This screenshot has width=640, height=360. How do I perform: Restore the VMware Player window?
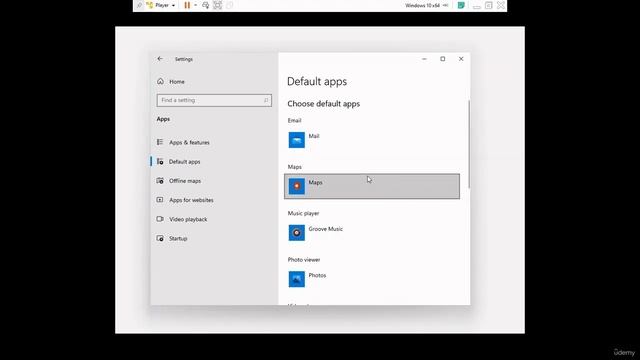(489, 5)
